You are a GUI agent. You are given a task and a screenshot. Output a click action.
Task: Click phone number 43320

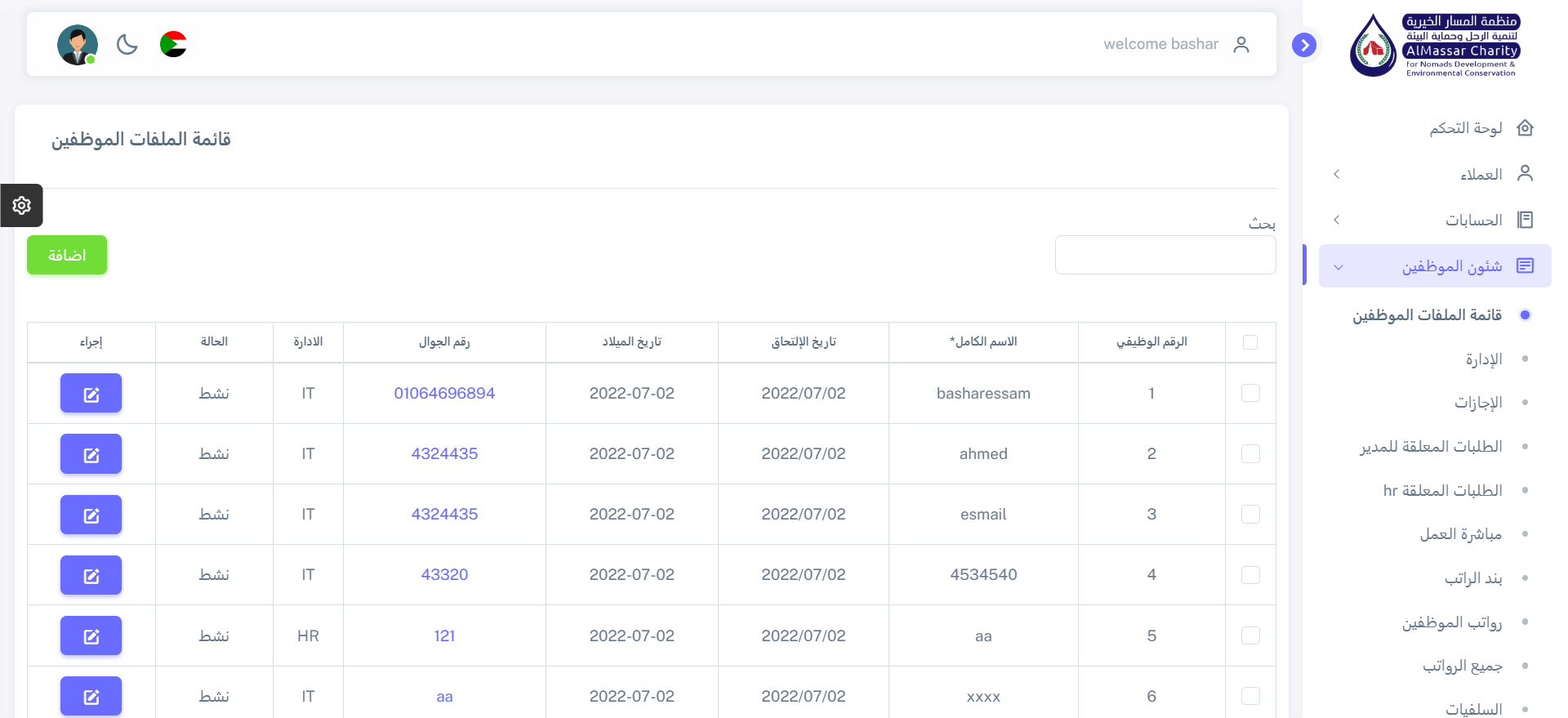tap(444, 574)
